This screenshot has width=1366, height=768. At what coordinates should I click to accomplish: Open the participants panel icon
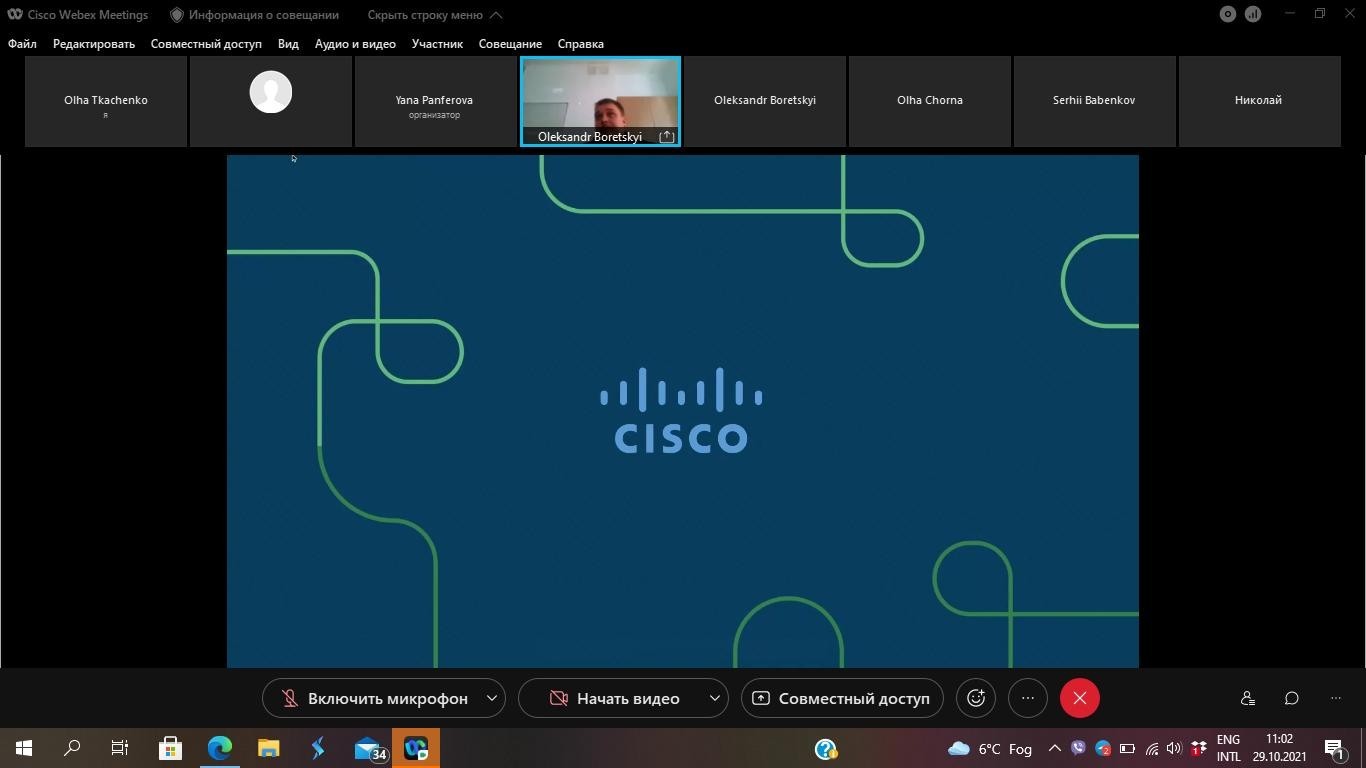coord(1247,698)
